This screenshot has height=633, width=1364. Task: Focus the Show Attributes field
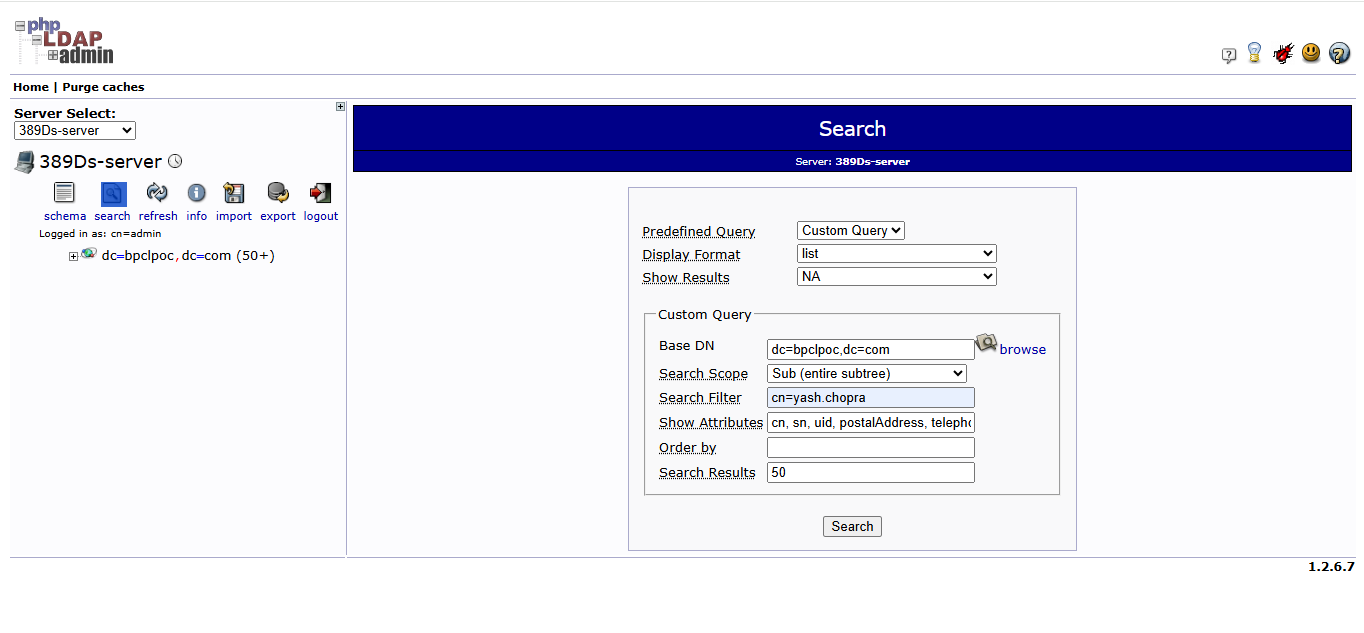click(x=871, y=422)
